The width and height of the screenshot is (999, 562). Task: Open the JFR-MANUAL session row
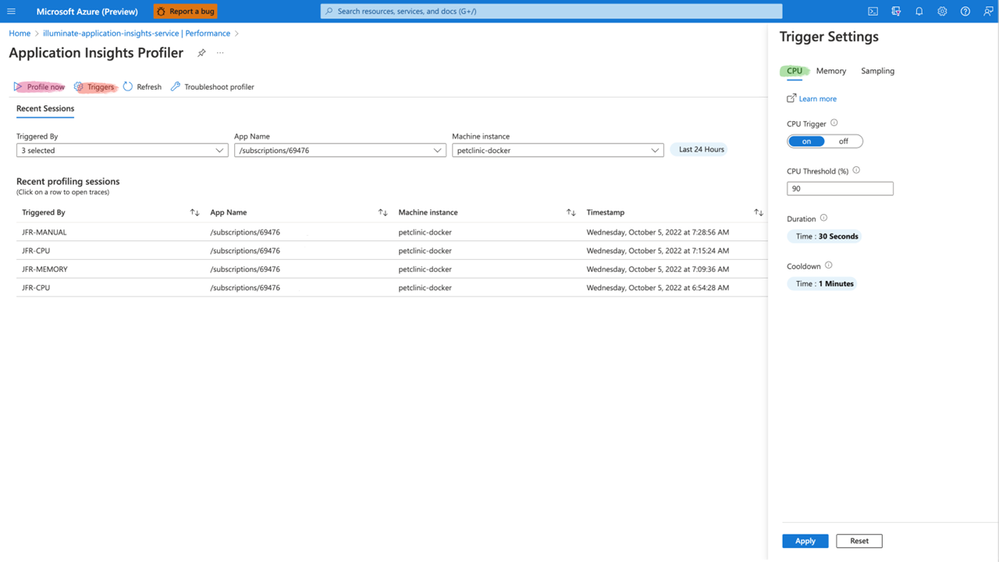[x=391, y=232]
